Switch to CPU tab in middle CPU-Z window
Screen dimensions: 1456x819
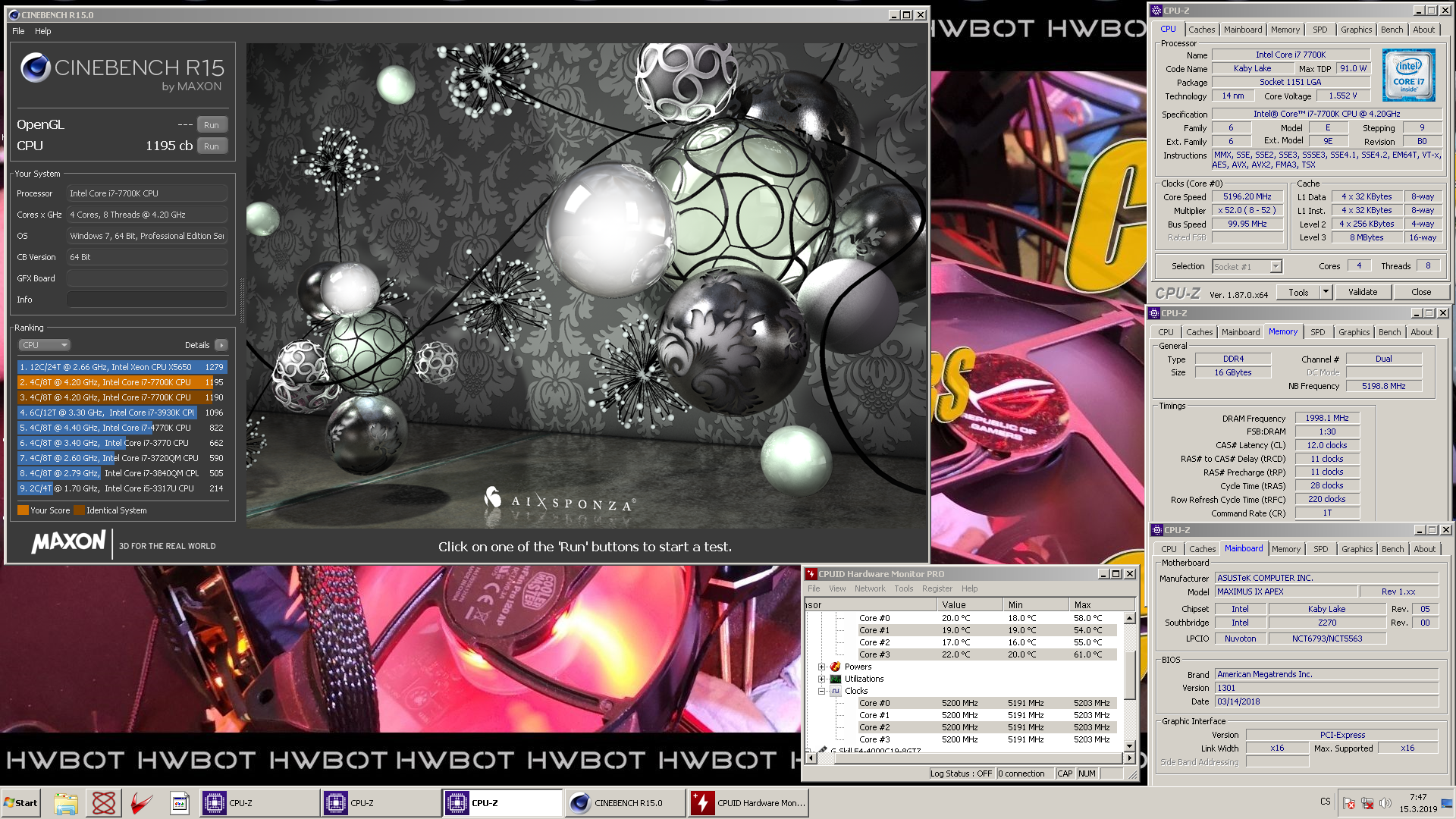click(x=1166, y=332)
